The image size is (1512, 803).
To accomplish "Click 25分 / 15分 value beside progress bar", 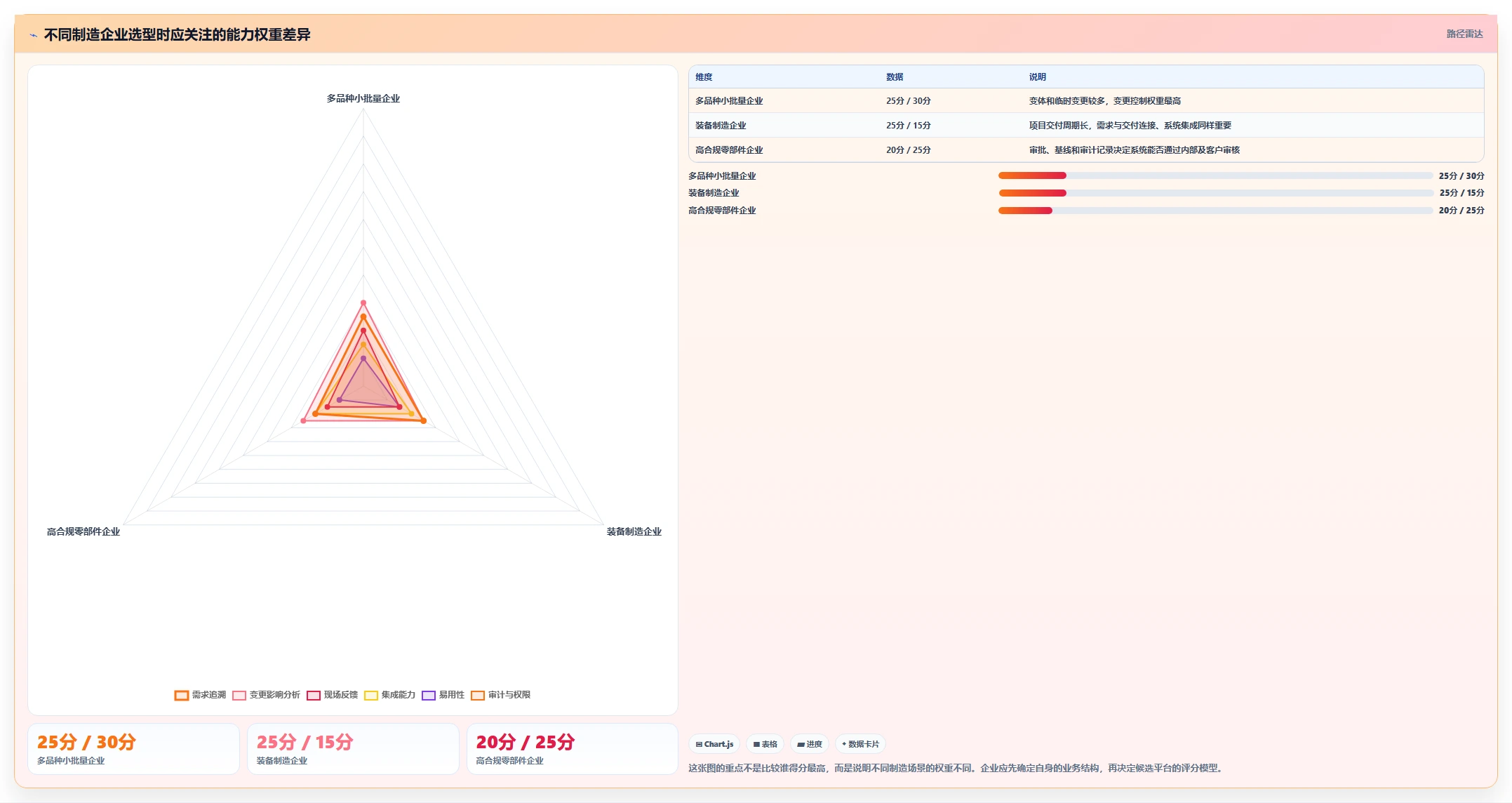I will pos(1461,193).
